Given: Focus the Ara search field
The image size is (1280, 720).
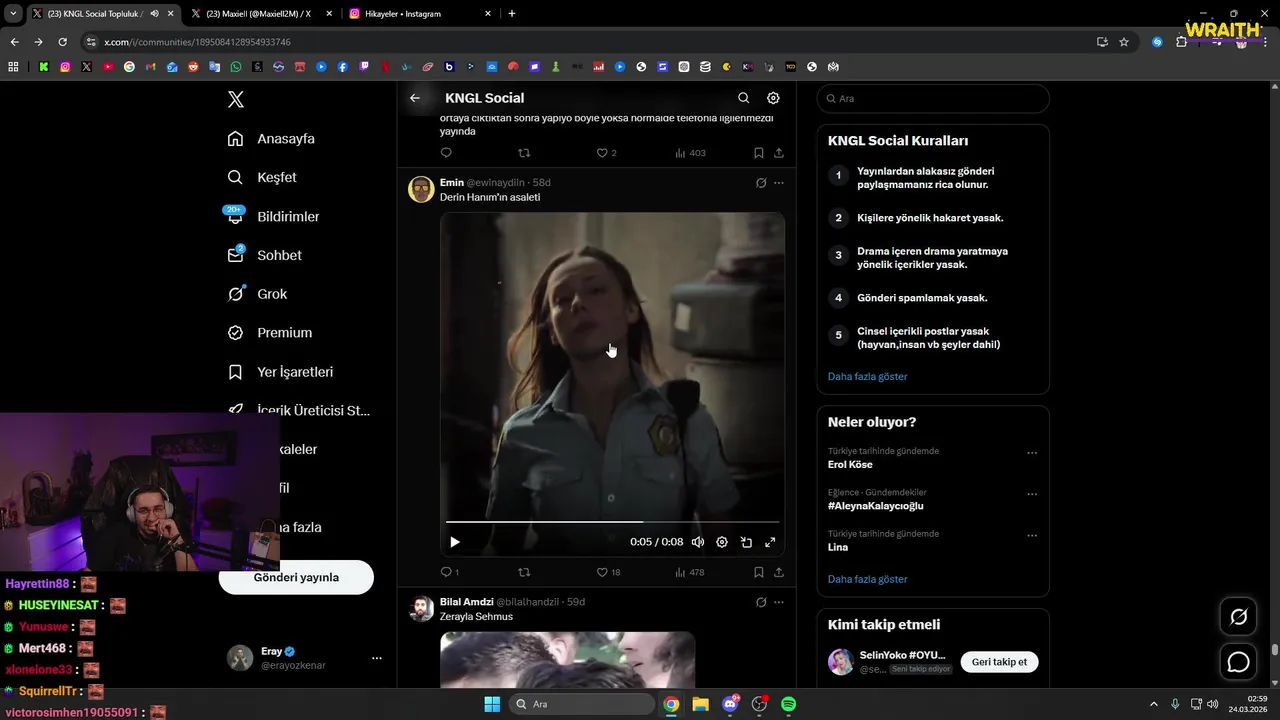Looking at the screenshot, I should coord(933,99).
